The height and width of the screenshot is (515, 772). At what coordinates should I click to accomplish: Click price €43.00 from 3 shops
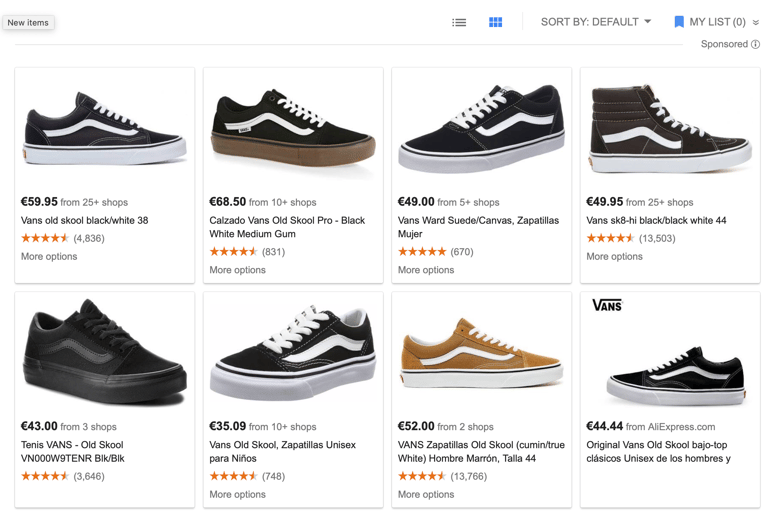pyautogui.click(x=68, y=426)
